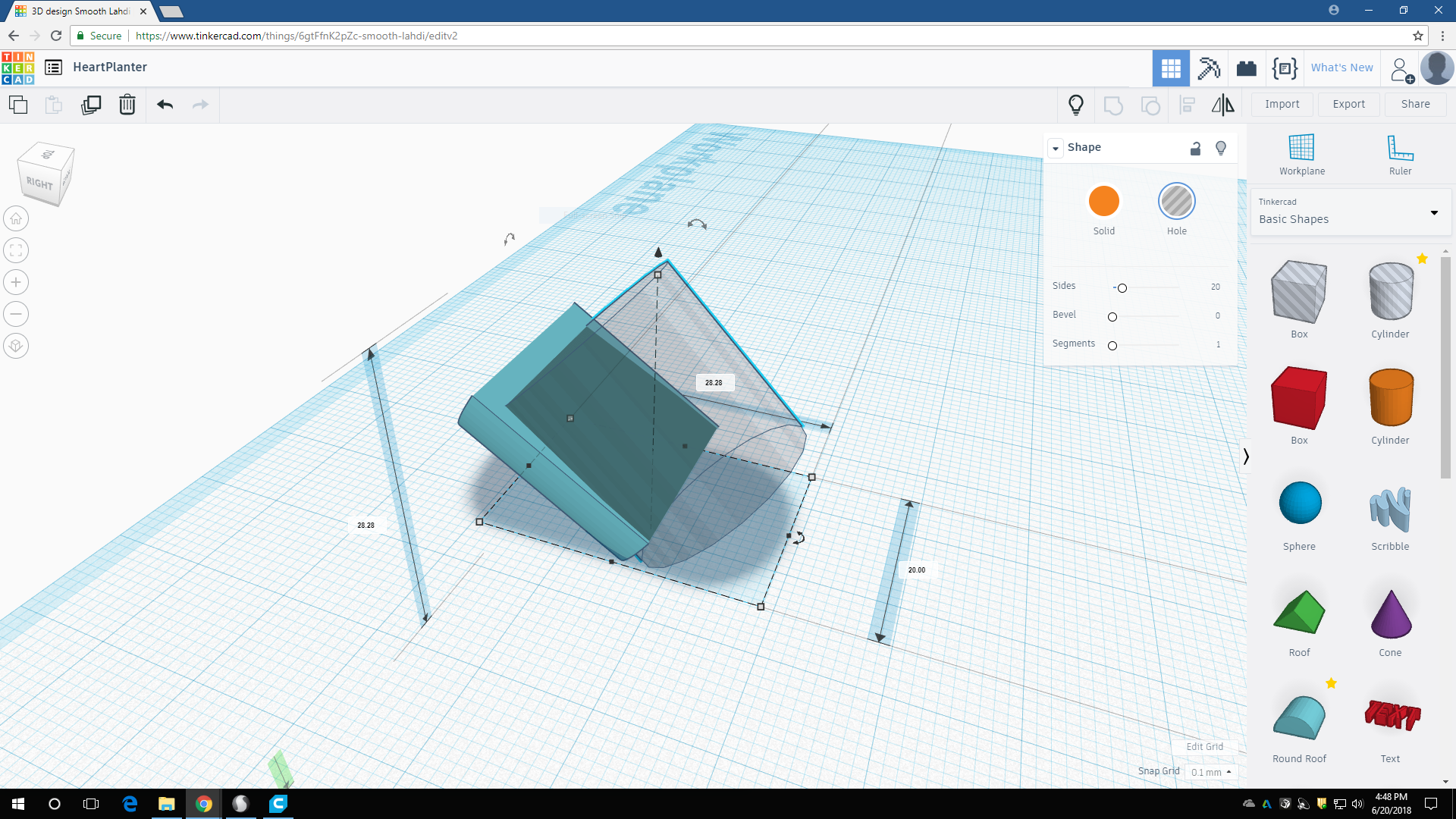Open the Snap Grid value dropdown

[1211, 772]
